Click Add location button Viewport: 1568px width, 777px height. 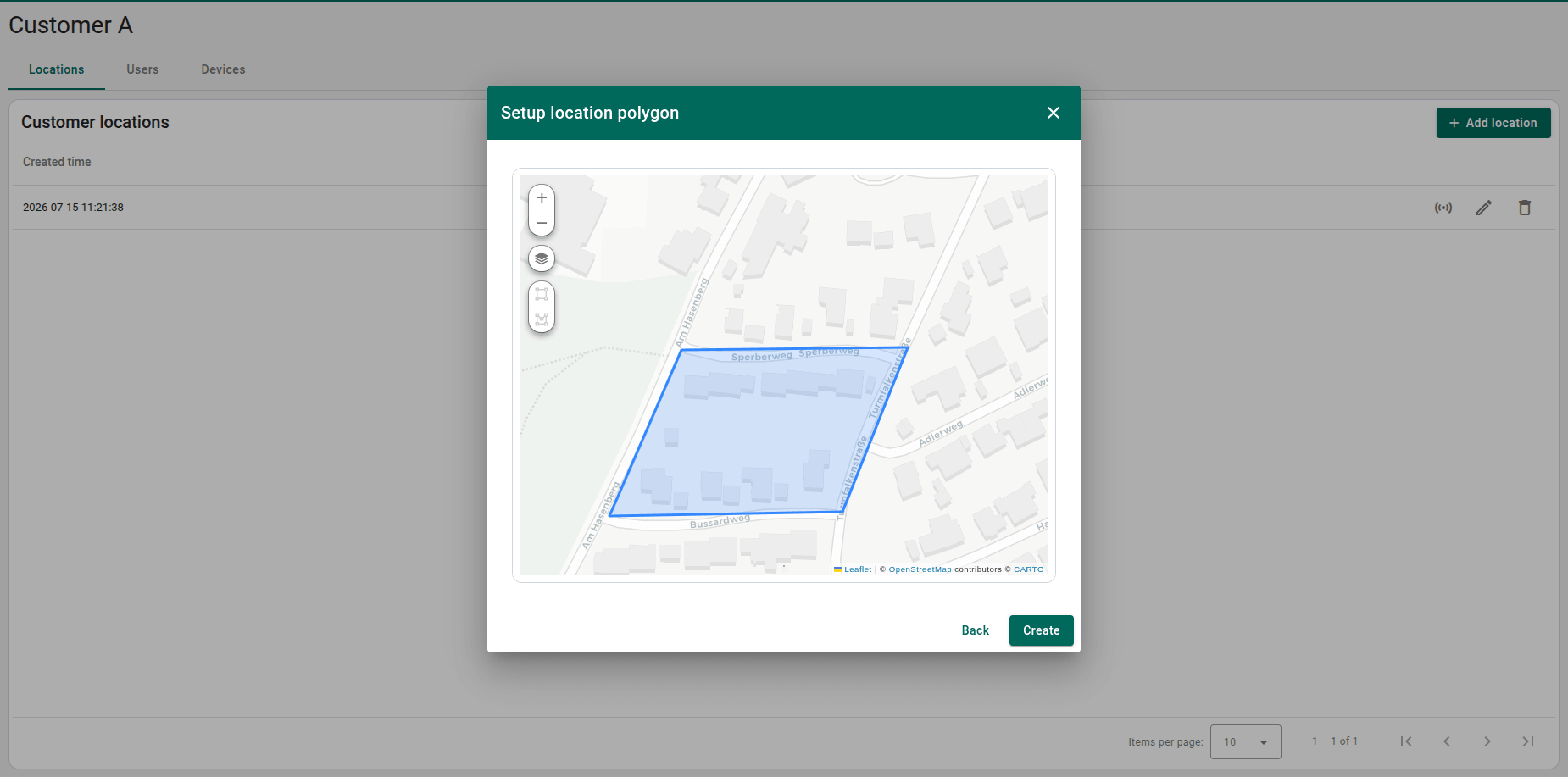(1493, 123)
